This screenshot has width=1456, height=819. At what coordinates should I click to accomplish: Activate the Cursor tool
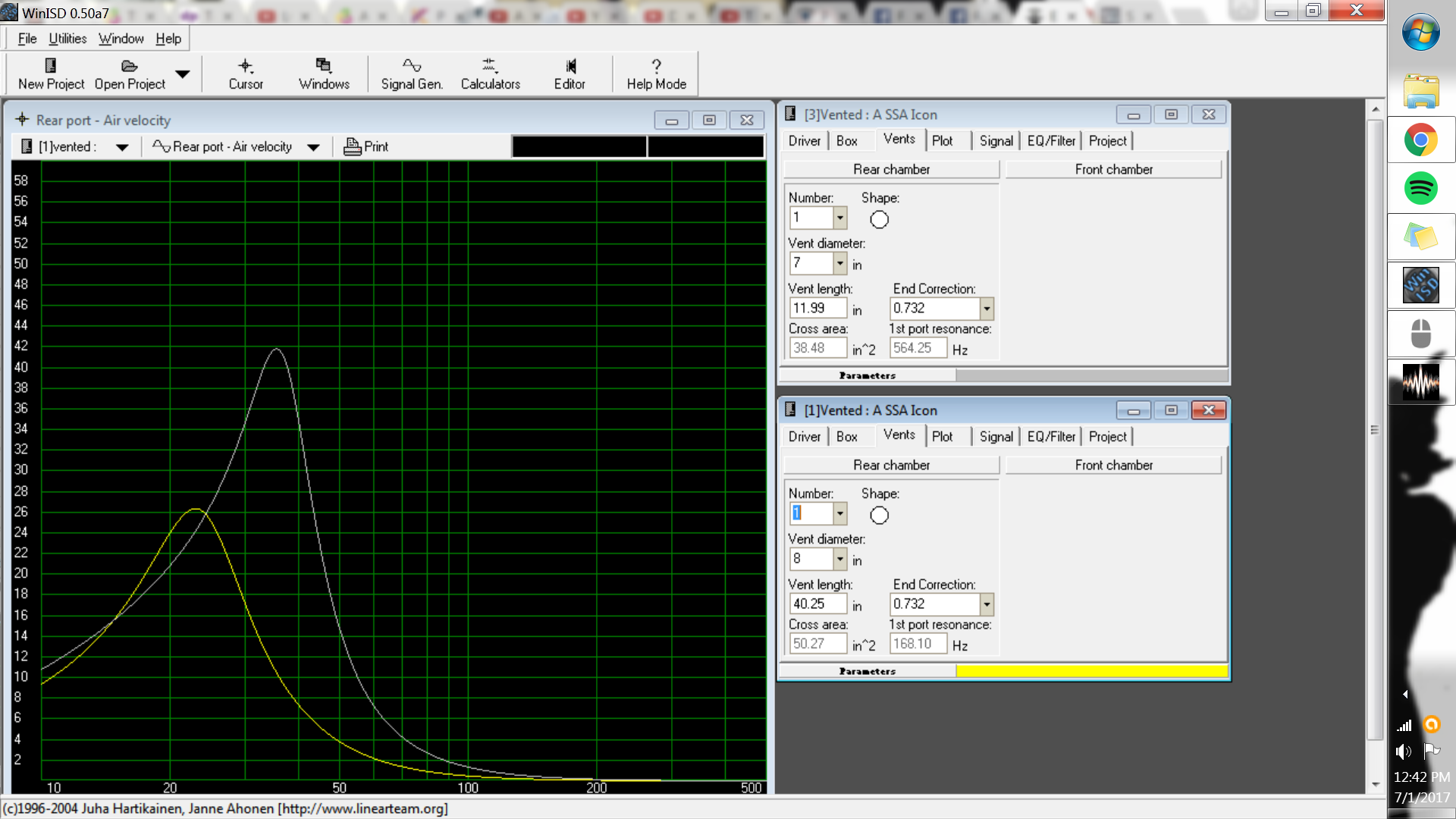click(x=246, y=74)
